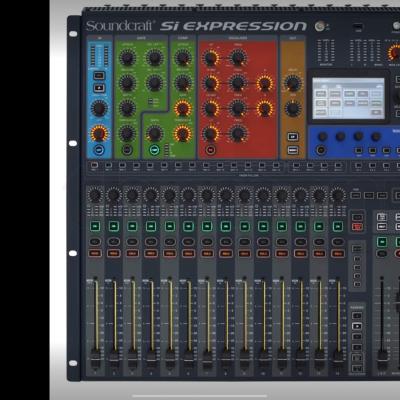Click the upper knob in orange output section

click(292, 83)
